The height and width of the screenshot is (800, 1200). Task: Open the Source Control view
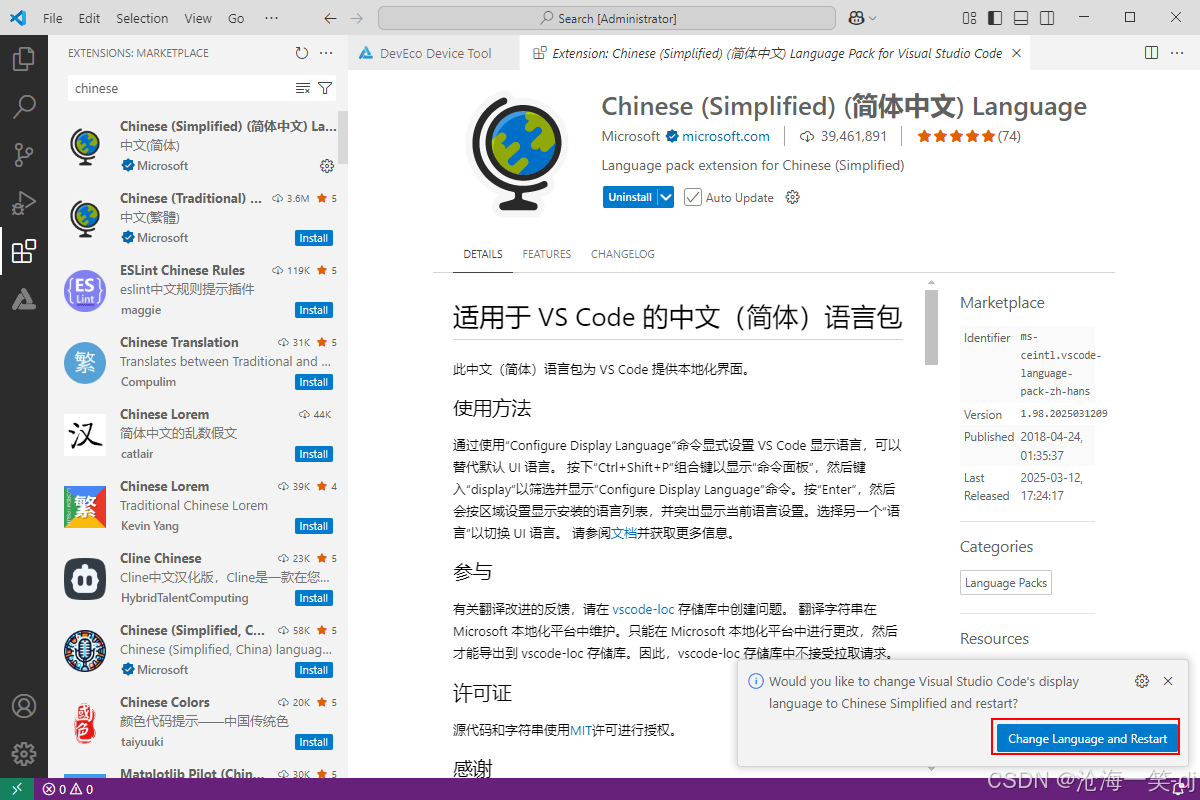24,155
